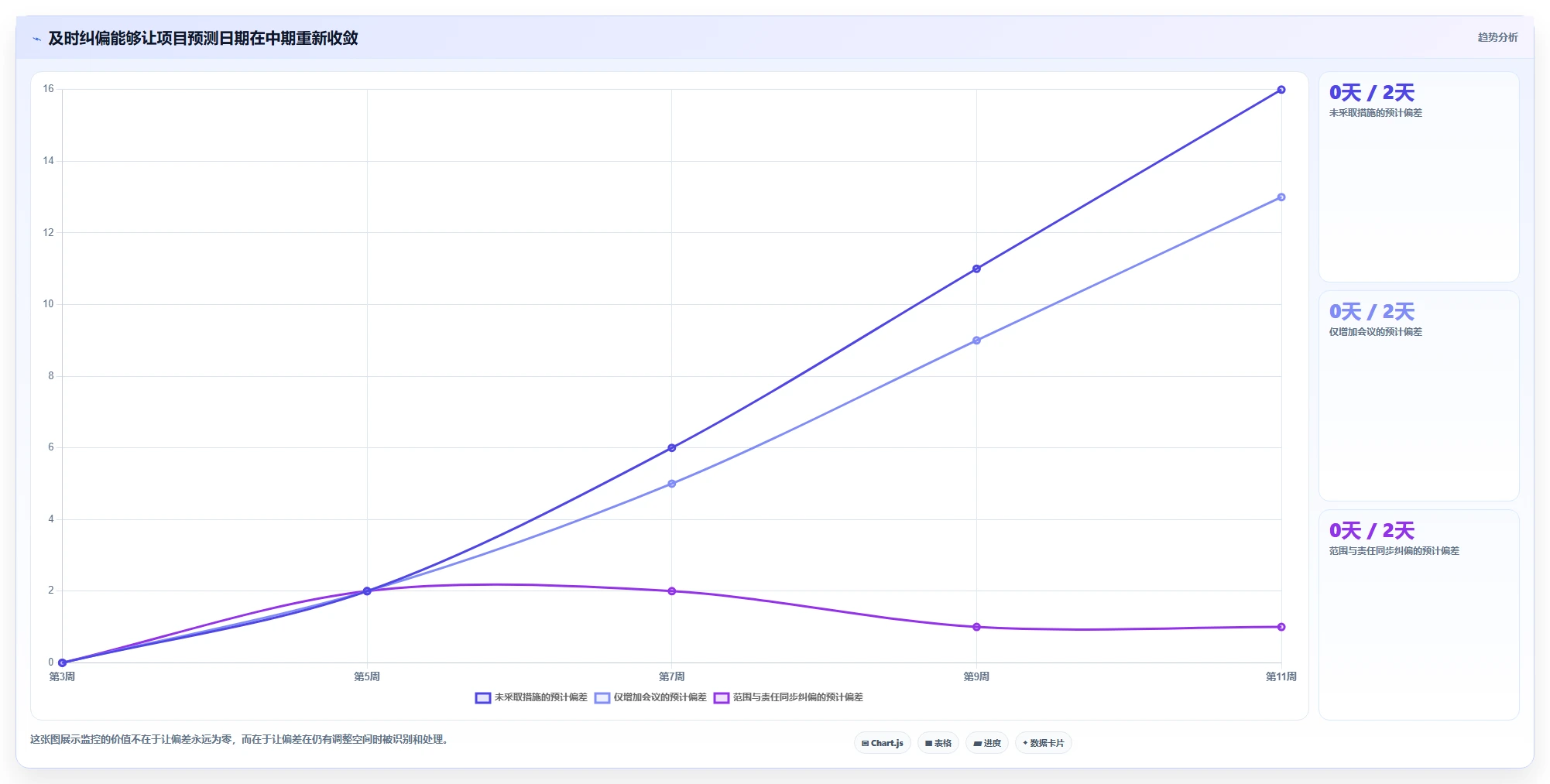The image size is (1550, 784).
Task: Toggle 范围与责任同步纠偏的预计偏差 legend series
Action: pos(788,697)
